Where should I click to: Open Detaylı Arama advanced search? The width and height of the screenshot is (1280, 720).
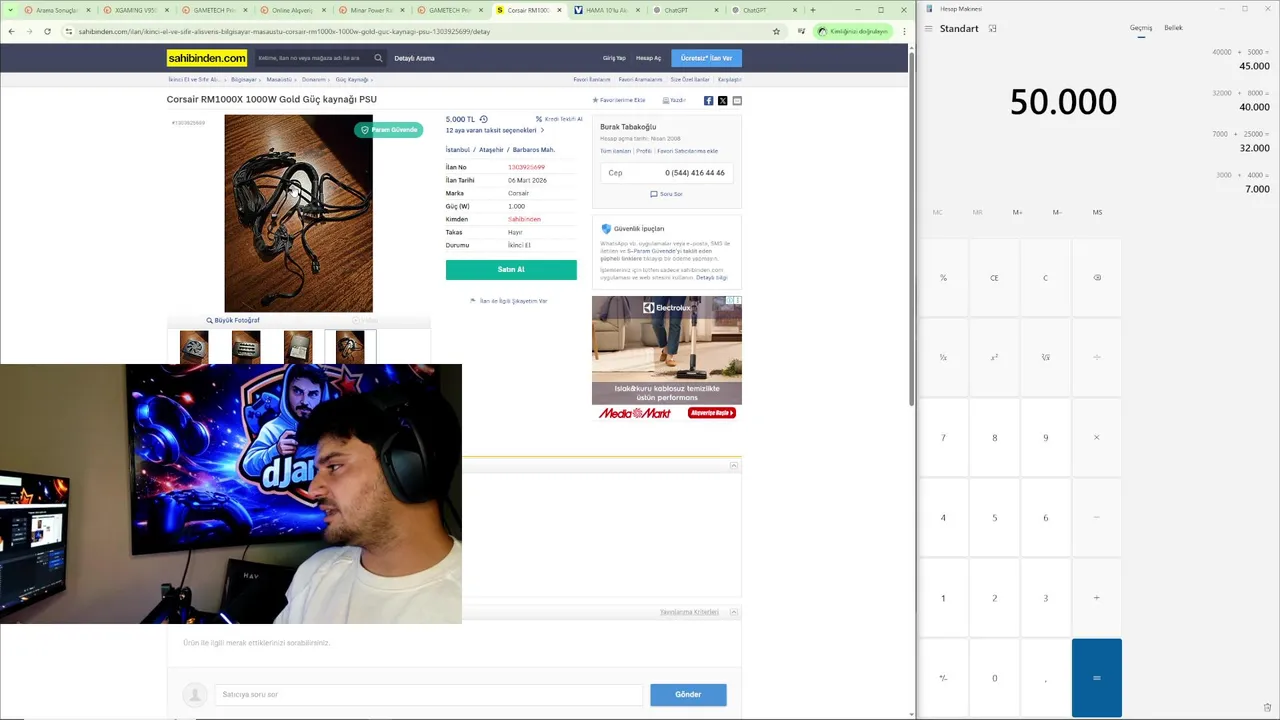point(414,58)
